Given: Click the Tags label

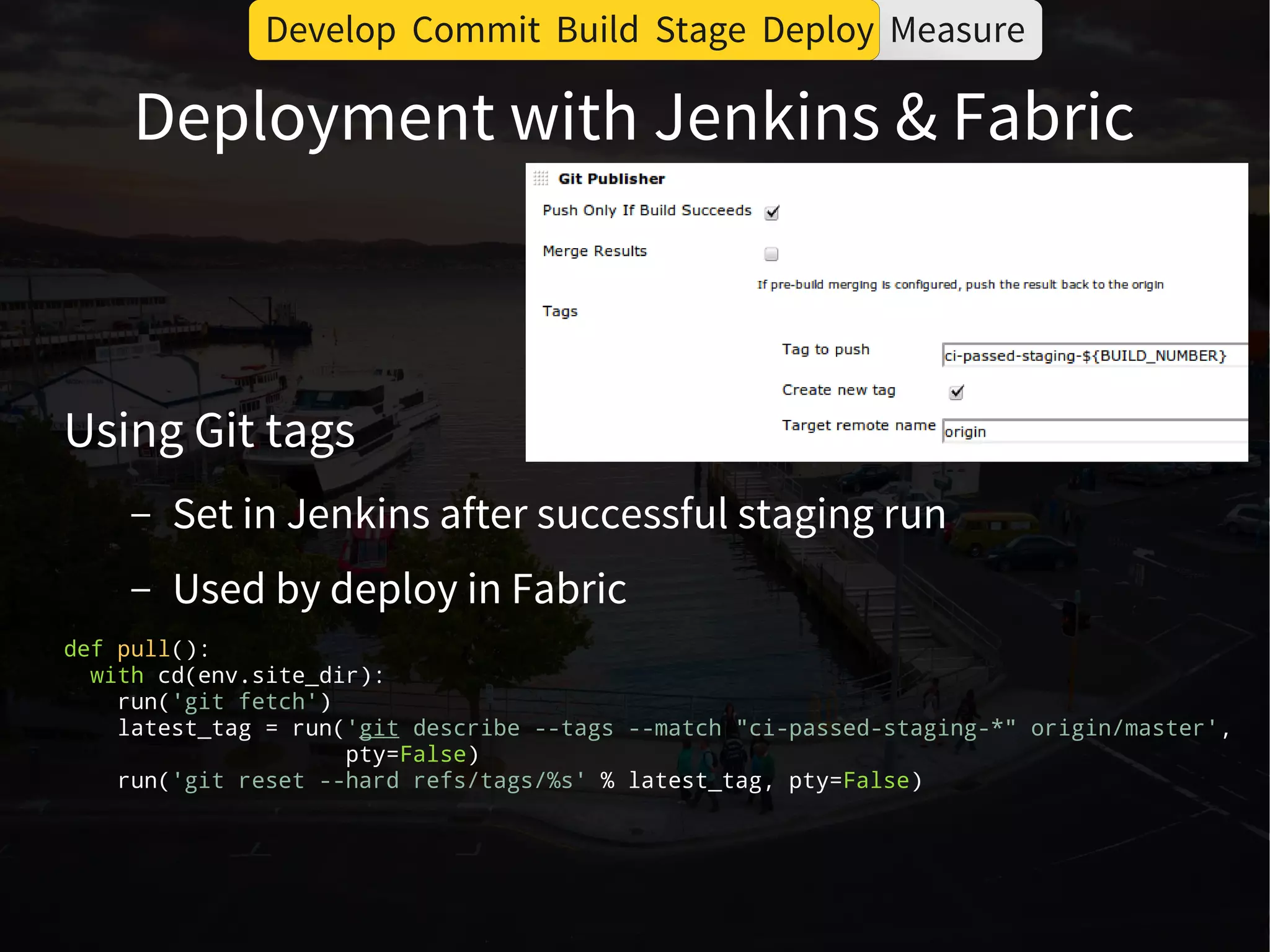Looking at the screenshot, I should point(560,311).
